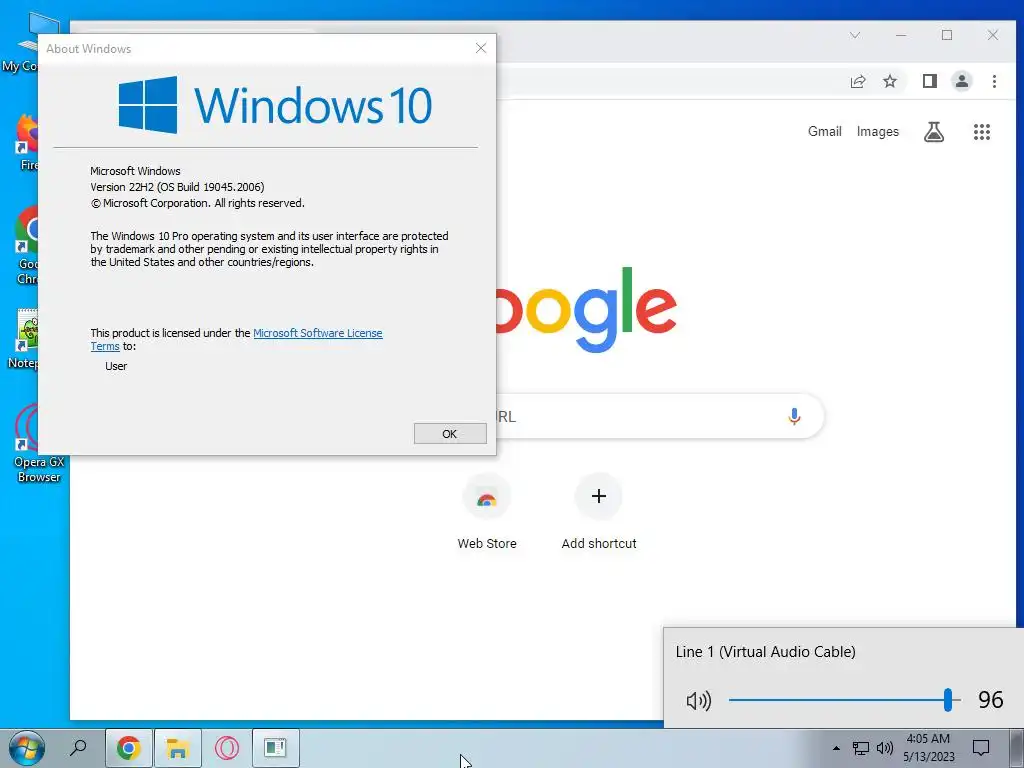Click the Show desktop strip at the taskbar end
This screenshot has height=768, width=1024.
pos(1016,748)
